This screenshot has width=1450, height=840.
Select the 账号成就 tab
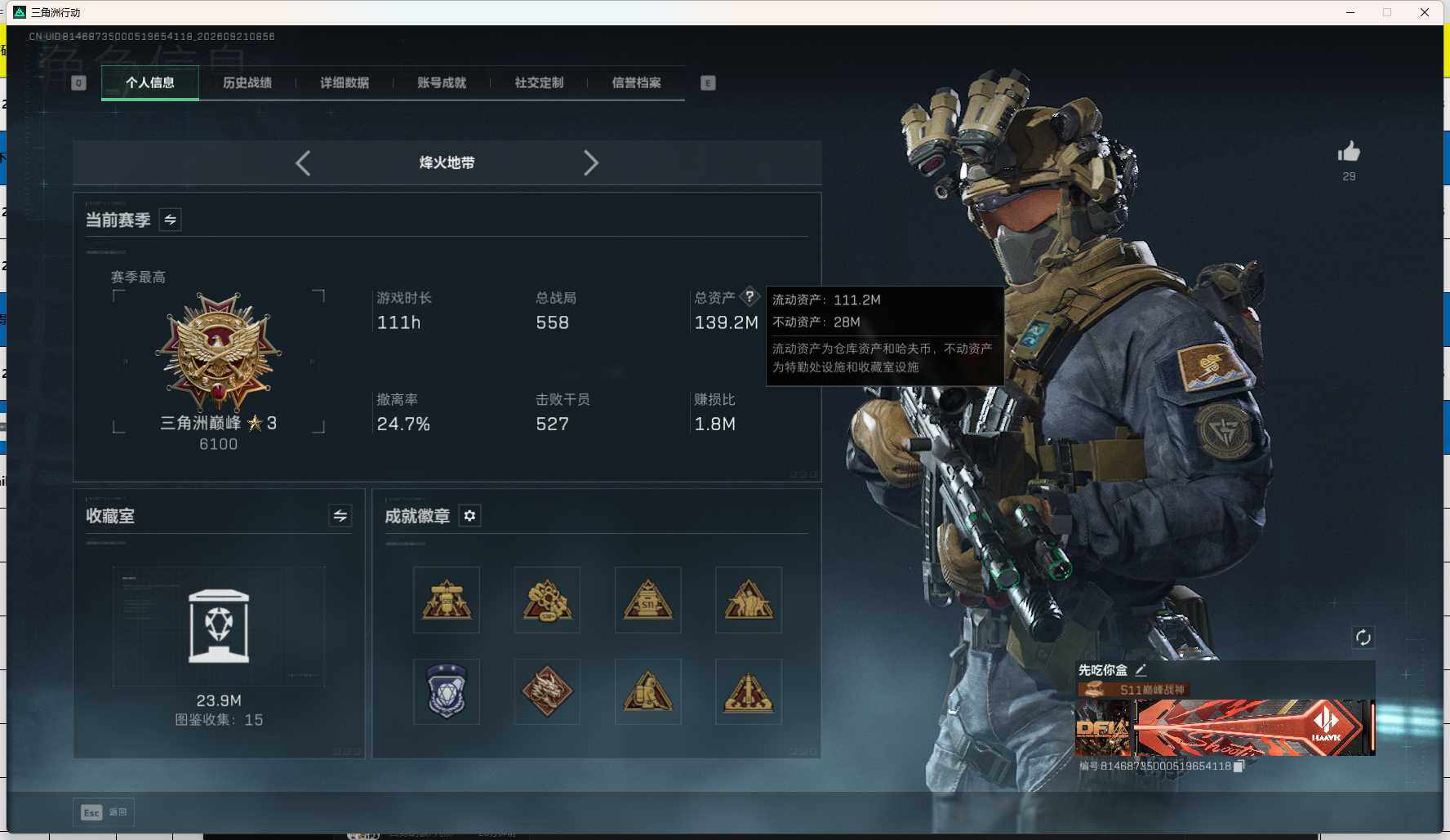[x=442, y=82]
